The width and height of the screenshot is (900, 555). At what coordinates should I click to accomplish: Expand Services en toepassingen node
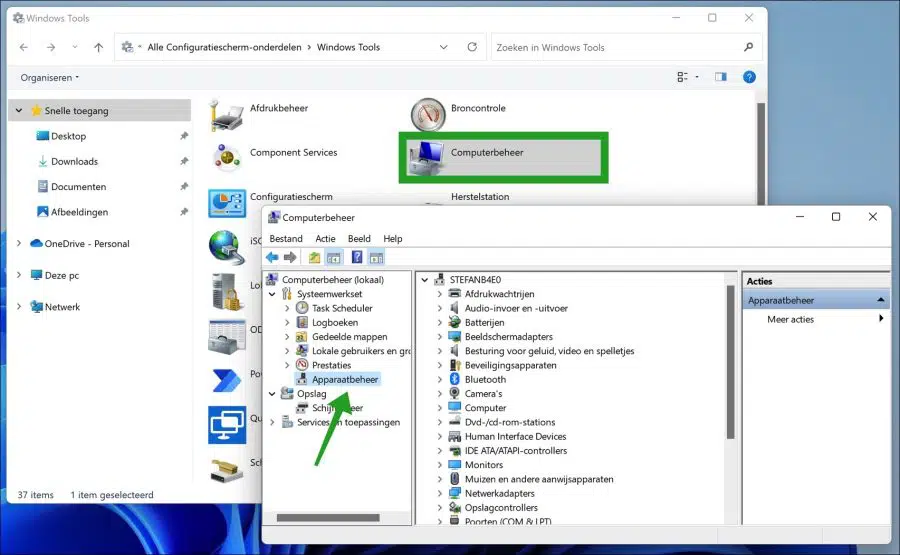[x=272, y=422]
